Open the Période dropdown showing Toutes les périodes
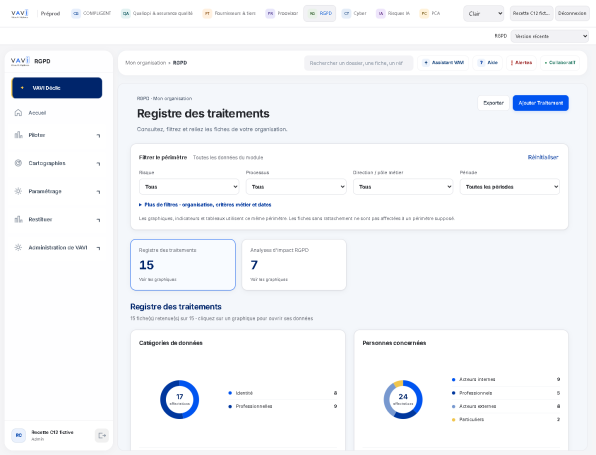 coord(510,187)
